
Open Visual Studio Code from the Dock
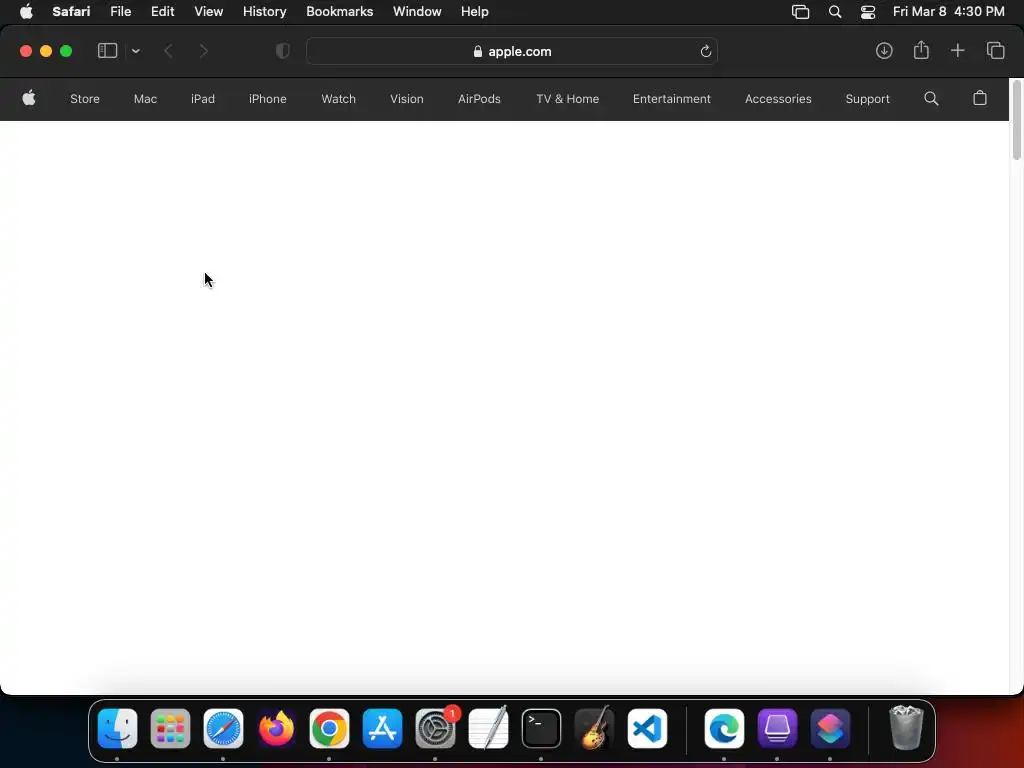(x=647, y=728)
